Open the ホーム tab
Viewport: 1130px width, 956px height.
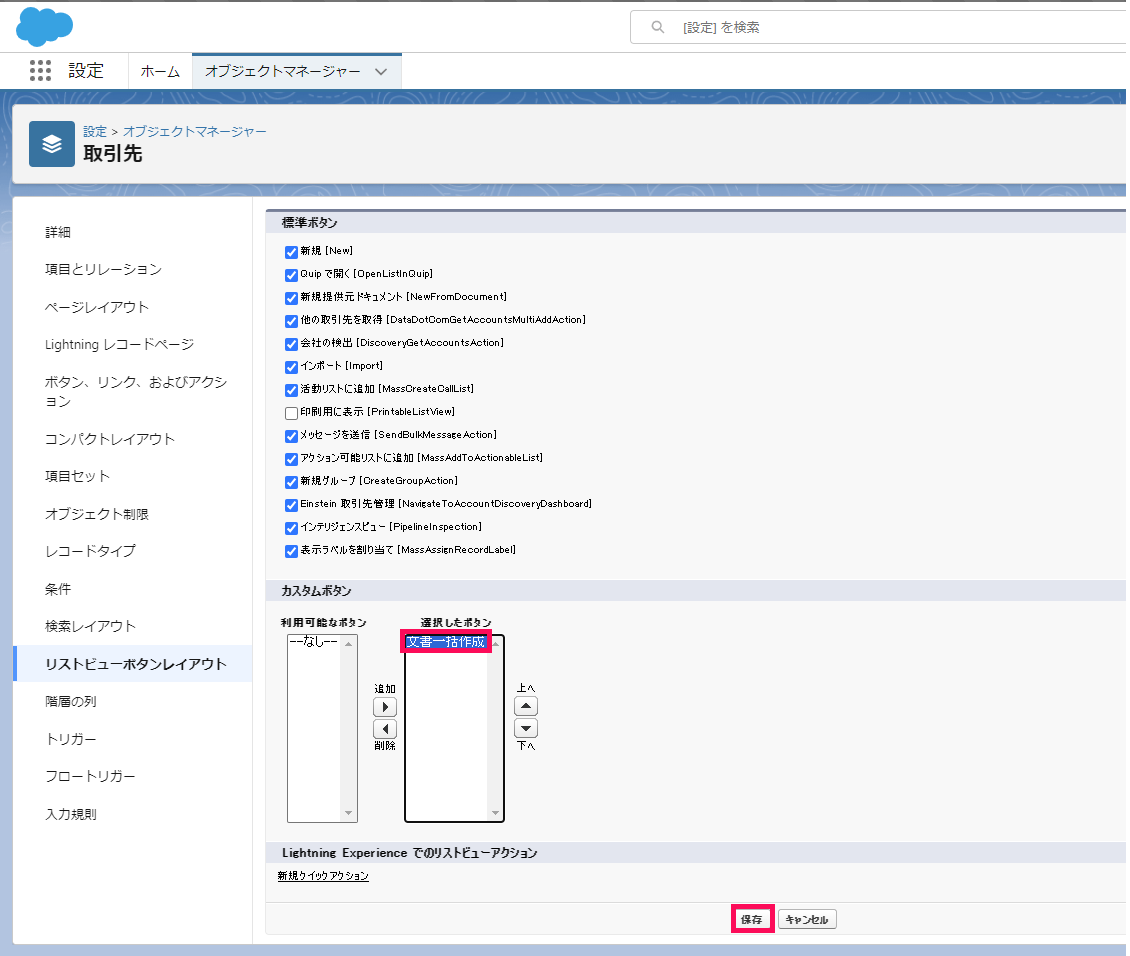160,71
